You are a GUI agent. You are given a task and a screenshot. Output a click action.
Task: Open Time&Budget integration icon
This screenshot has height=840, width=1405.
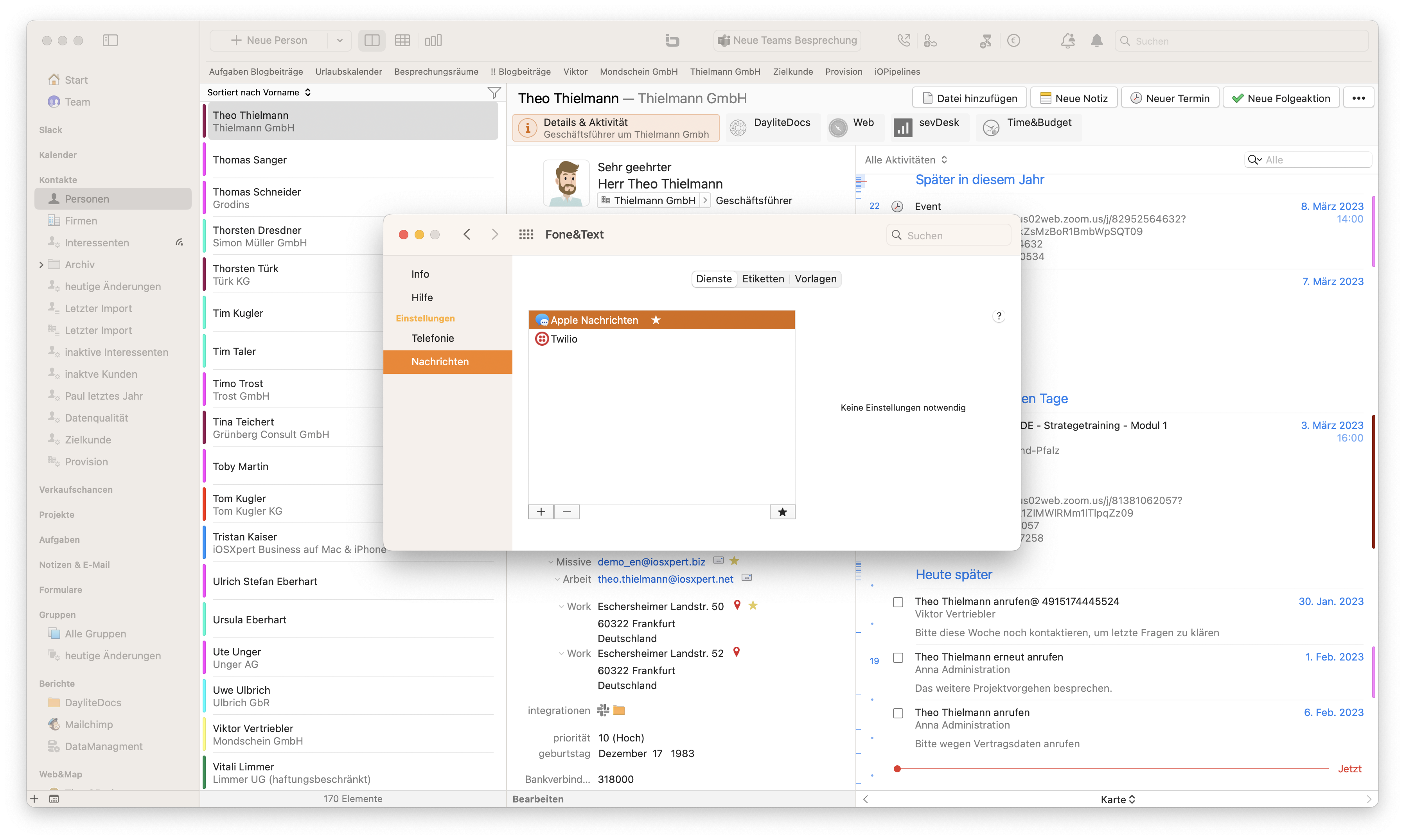991,127
